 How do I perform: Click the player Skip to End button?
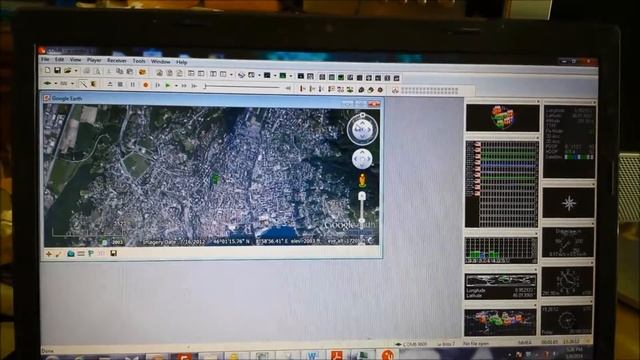195,86
